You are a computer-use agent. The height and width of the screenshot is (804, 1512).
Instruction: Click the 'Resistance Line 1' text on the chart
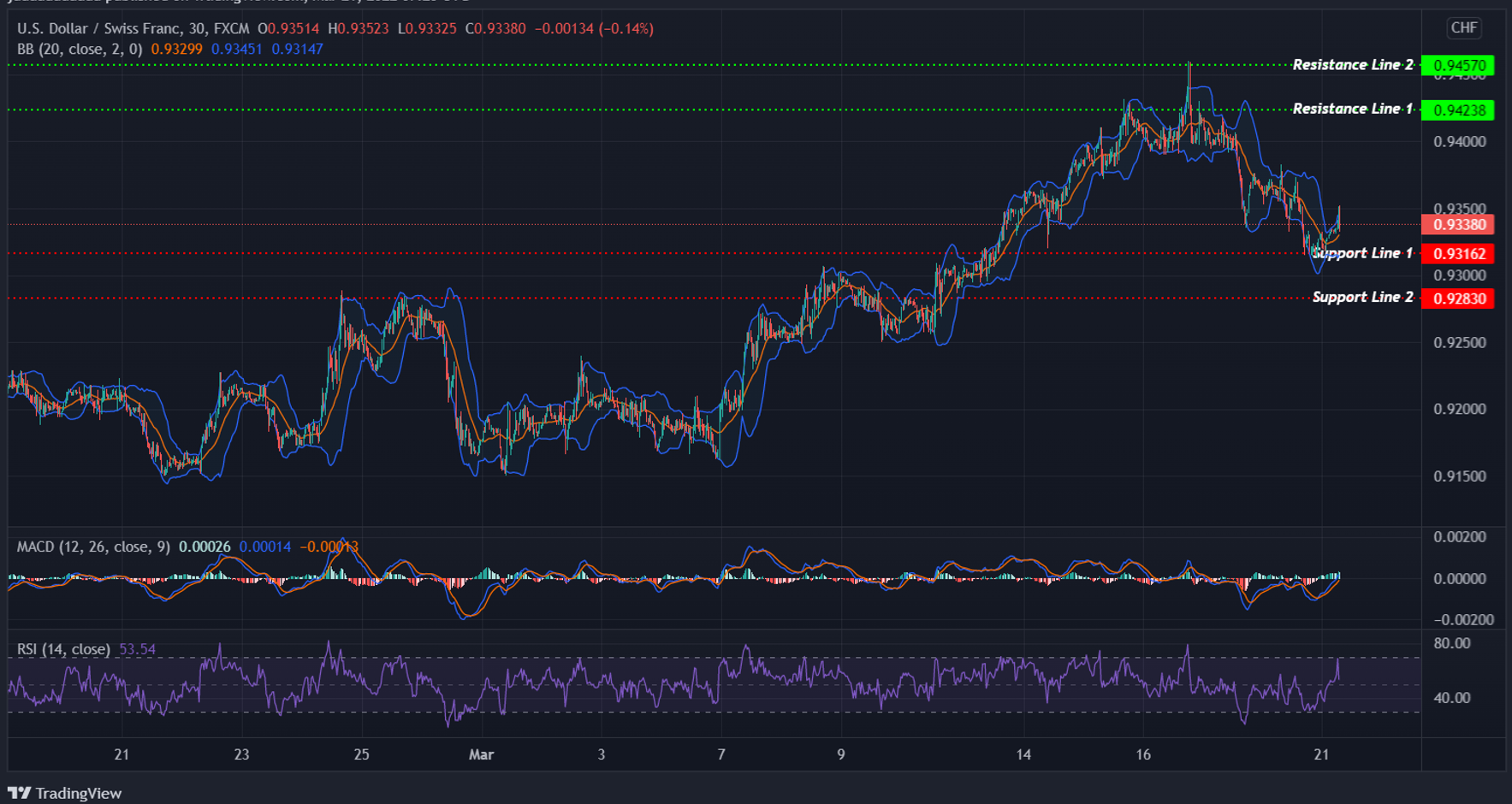(1352, 109)
